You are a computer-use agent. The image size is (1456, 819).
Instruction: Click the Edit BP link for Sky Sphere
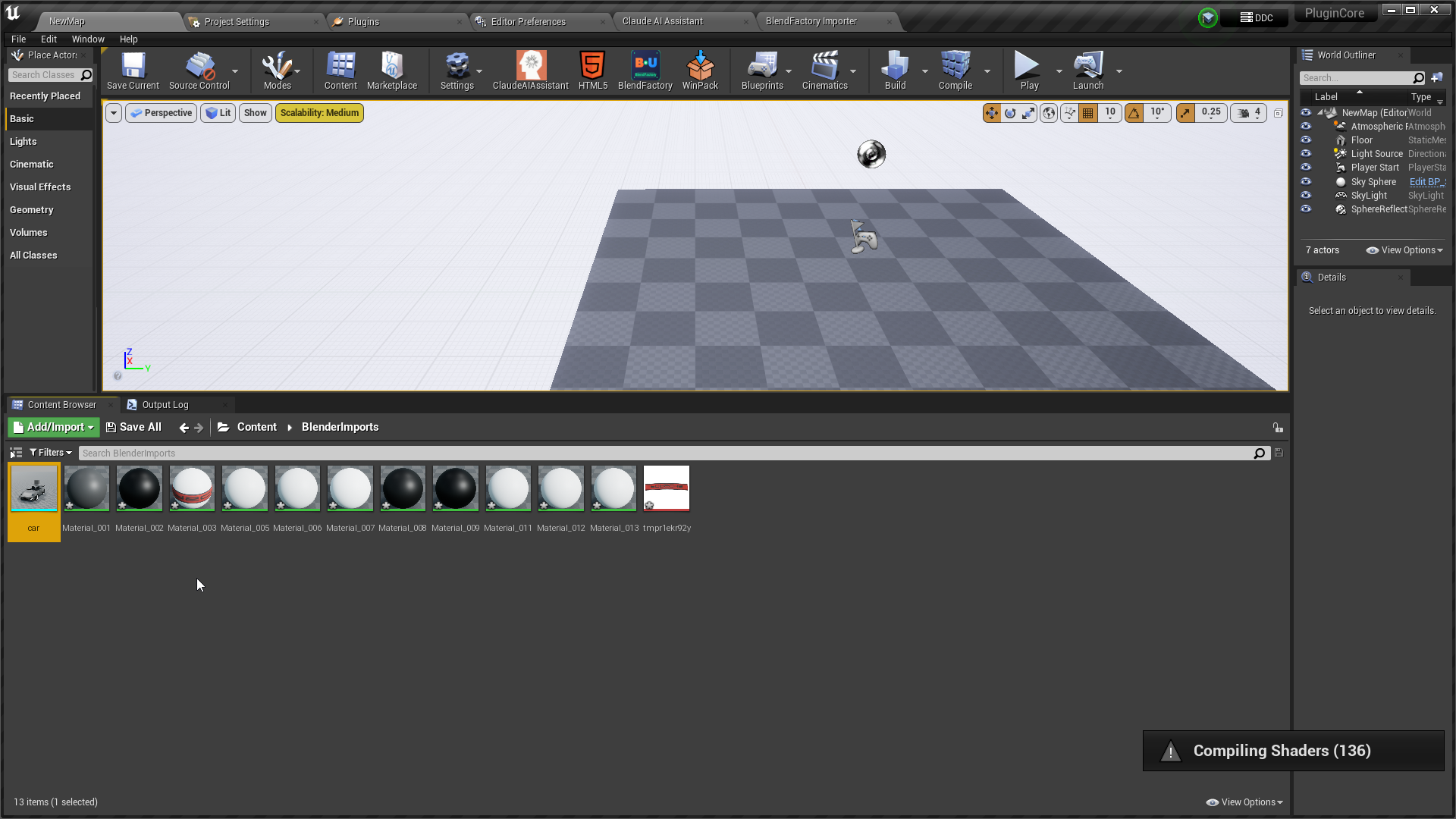(x=1427, y=182)
